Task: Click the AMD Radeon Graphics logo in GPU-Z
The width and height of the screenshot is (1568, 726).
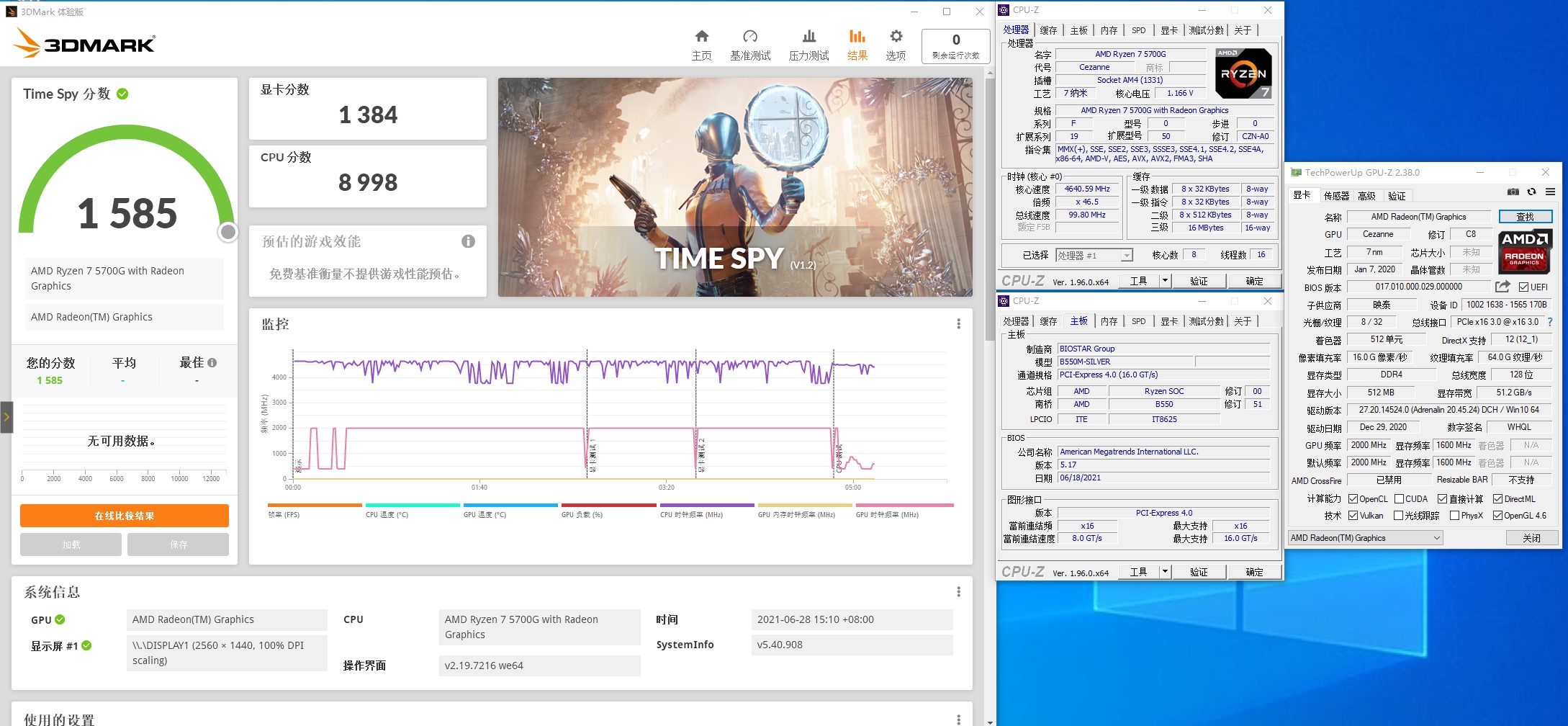Action: (1525, 251)
